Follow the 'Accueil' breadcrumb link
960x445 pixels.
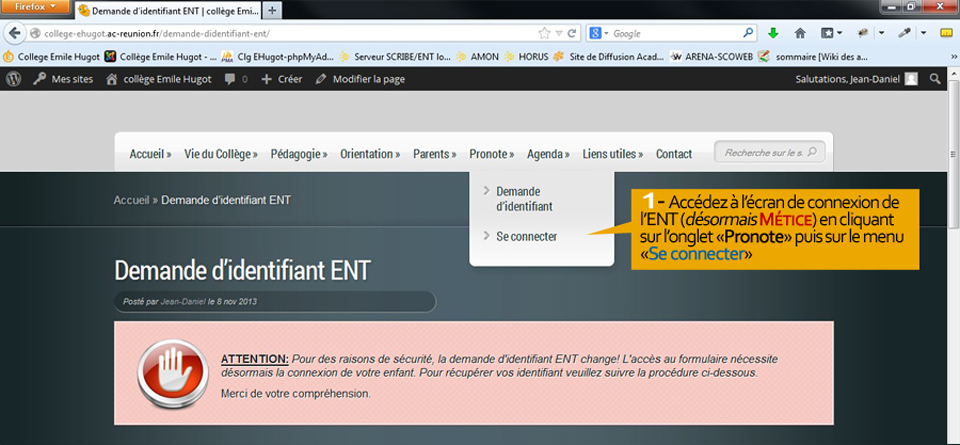[131, 200]
